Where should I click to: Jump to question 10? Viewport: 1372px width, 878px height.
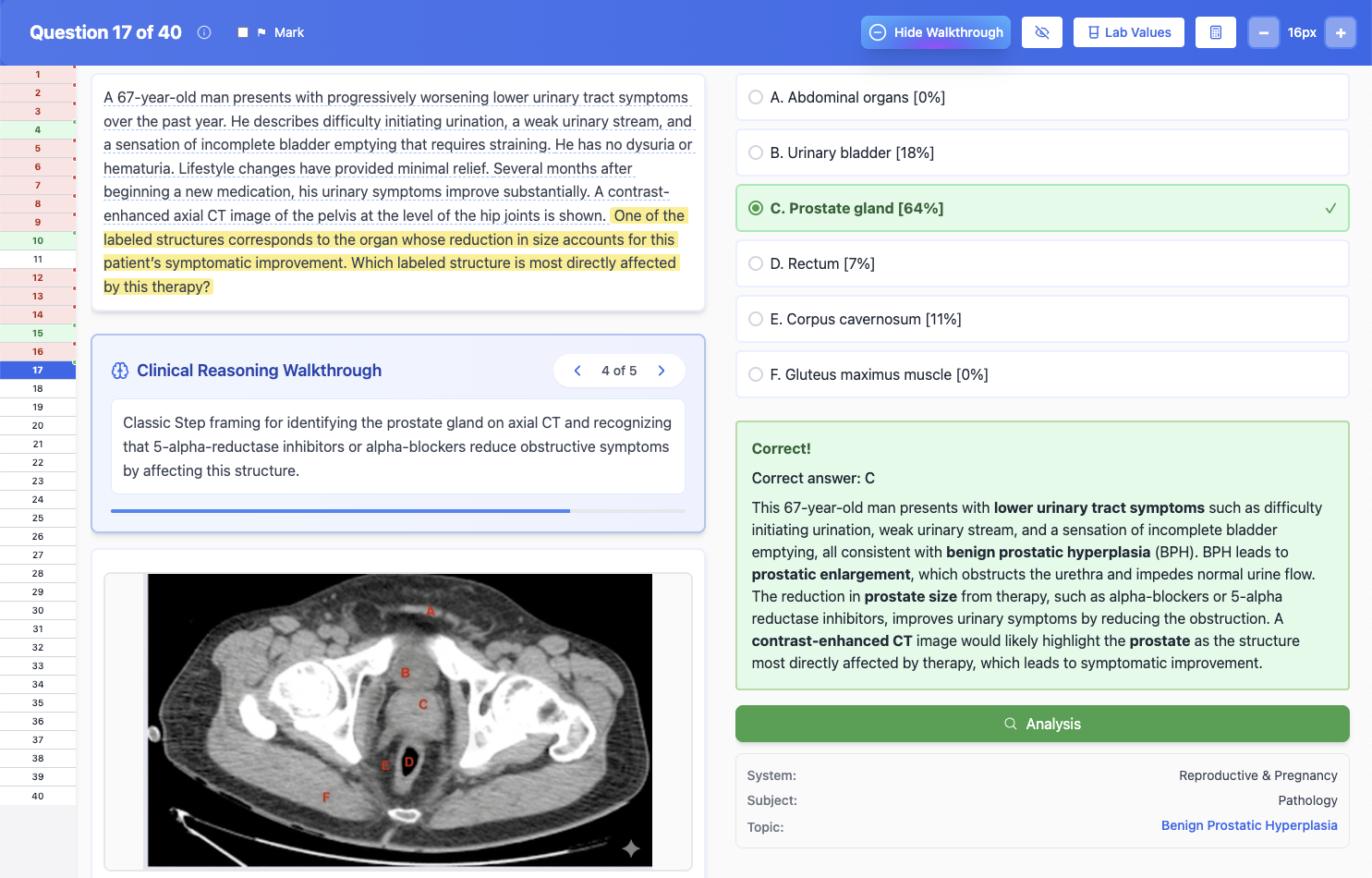click(x=38, y=240)
